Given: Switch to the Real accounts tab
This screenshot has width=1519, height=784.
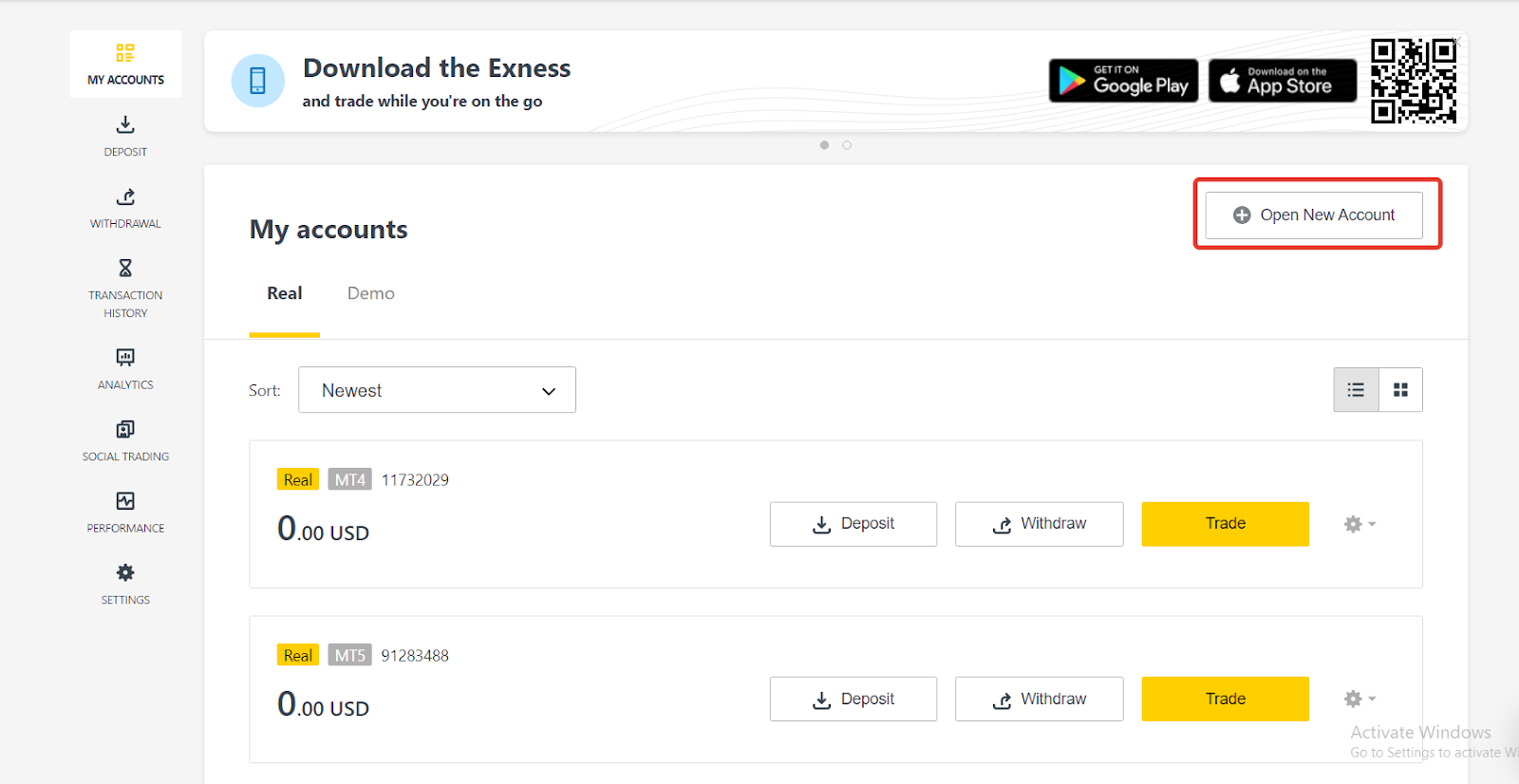Looking at the screenshot, I should click(x=285, y=294).
